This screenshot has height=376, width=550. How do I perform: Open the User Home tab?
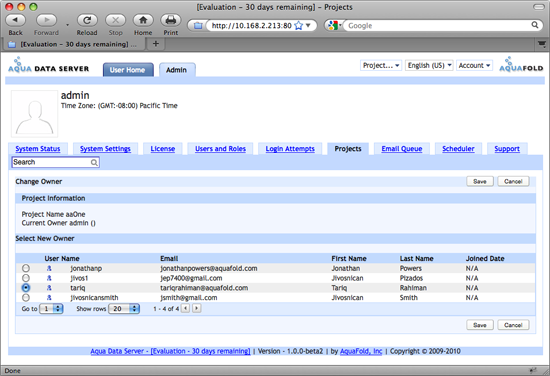coord(128,70)
